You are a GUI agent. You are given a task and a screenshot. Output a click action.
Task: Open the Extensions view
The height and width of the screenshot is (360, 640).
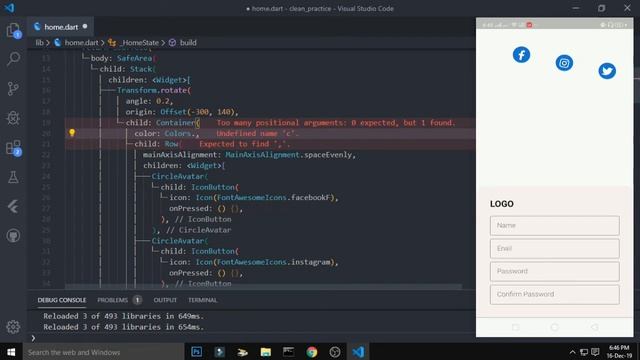[x=13, y=147]
